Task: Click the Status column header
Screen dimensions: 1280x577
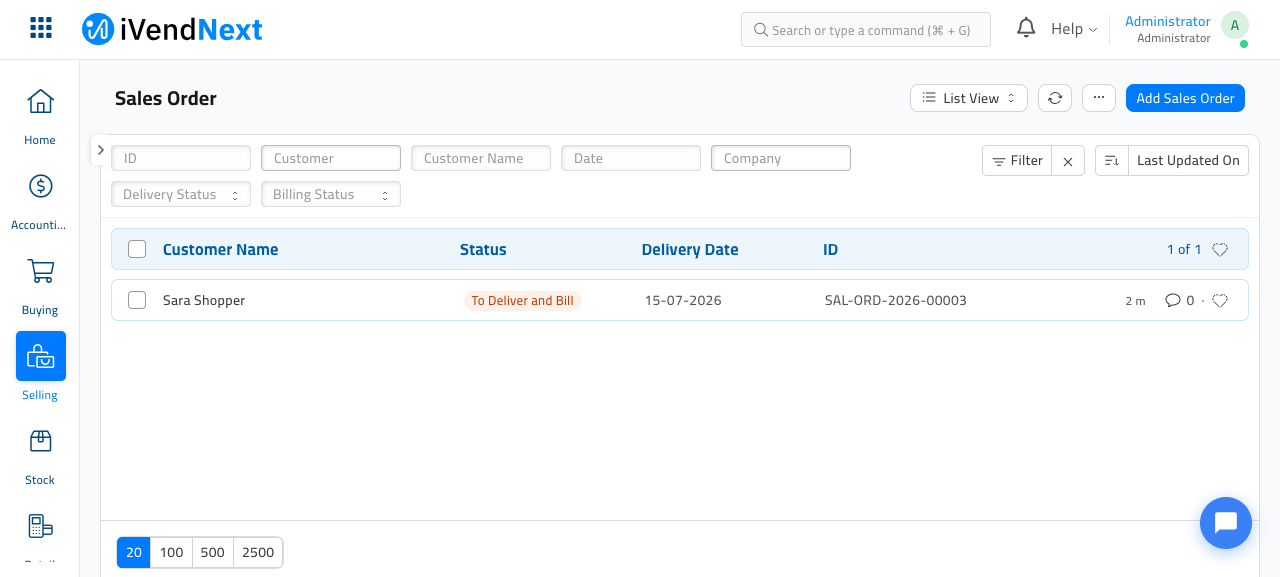Action: [x=483, y=250]
